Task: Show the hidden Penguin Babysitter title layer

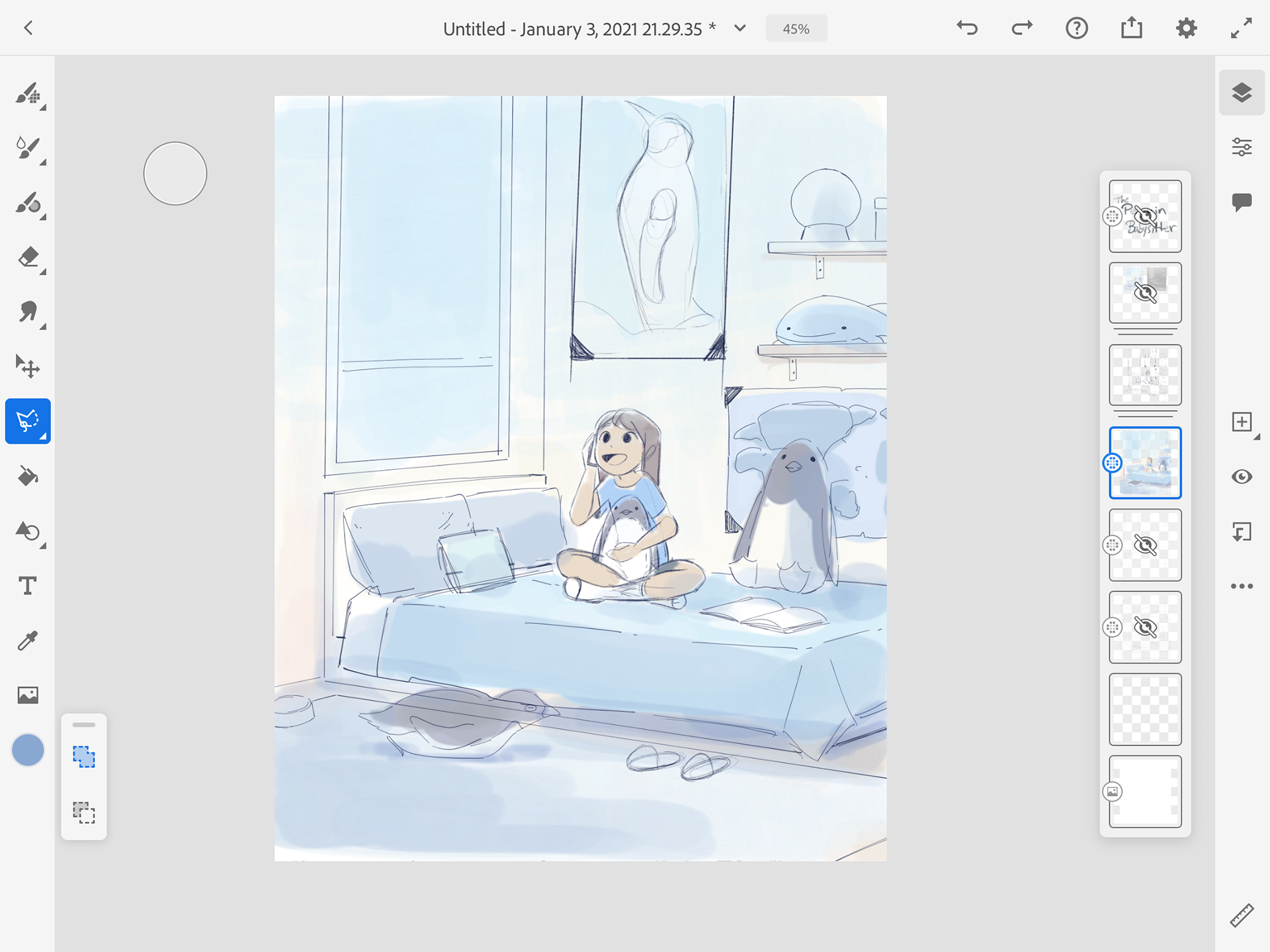Action: [x=1145, y=216]
